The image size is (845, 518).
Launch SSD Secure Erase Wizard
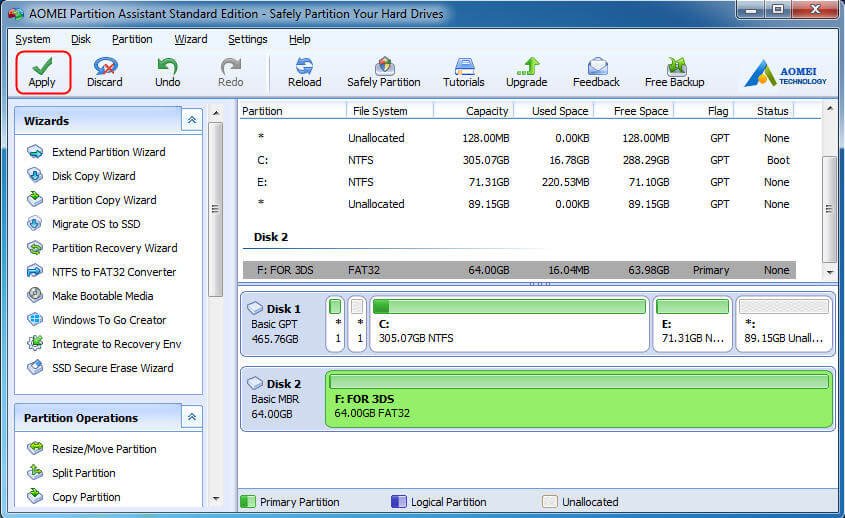coord(100,368)
